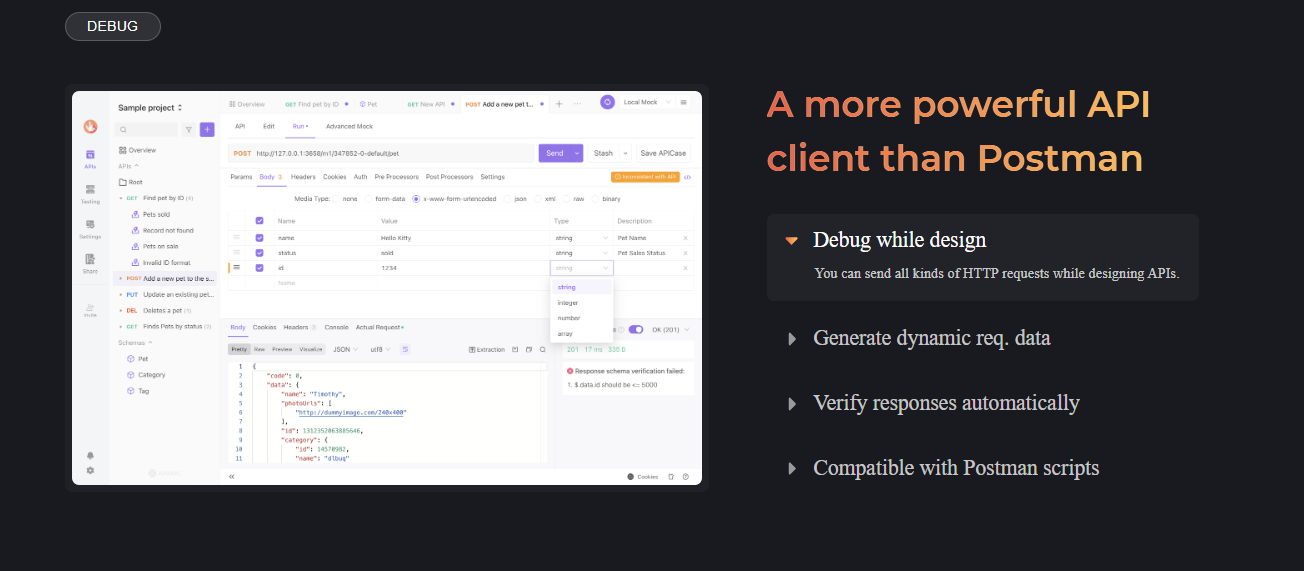Viewport: 1304px width, 571px height.
Task: Click the DEBUG pill button
Action: (x=113, y=26)
